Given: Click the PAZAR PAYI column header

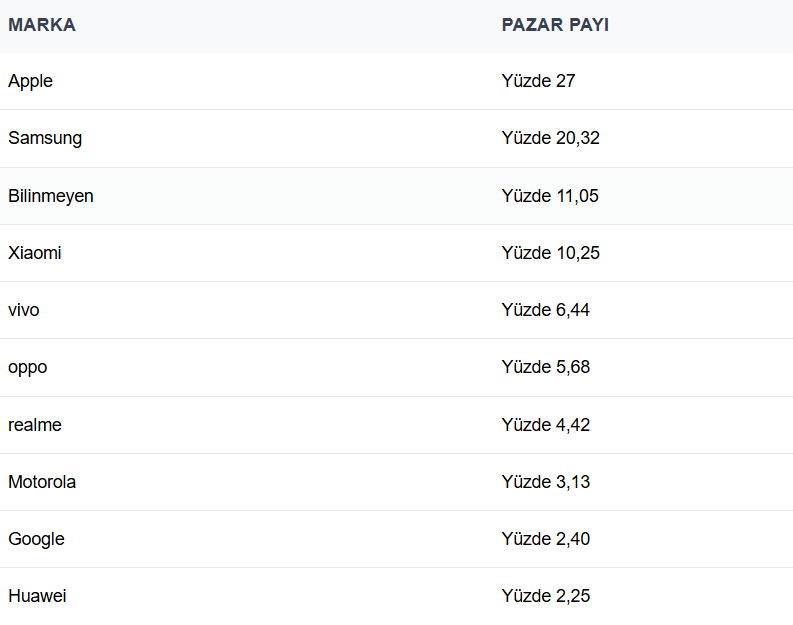Looking at the screenshot, I should 555,25.
